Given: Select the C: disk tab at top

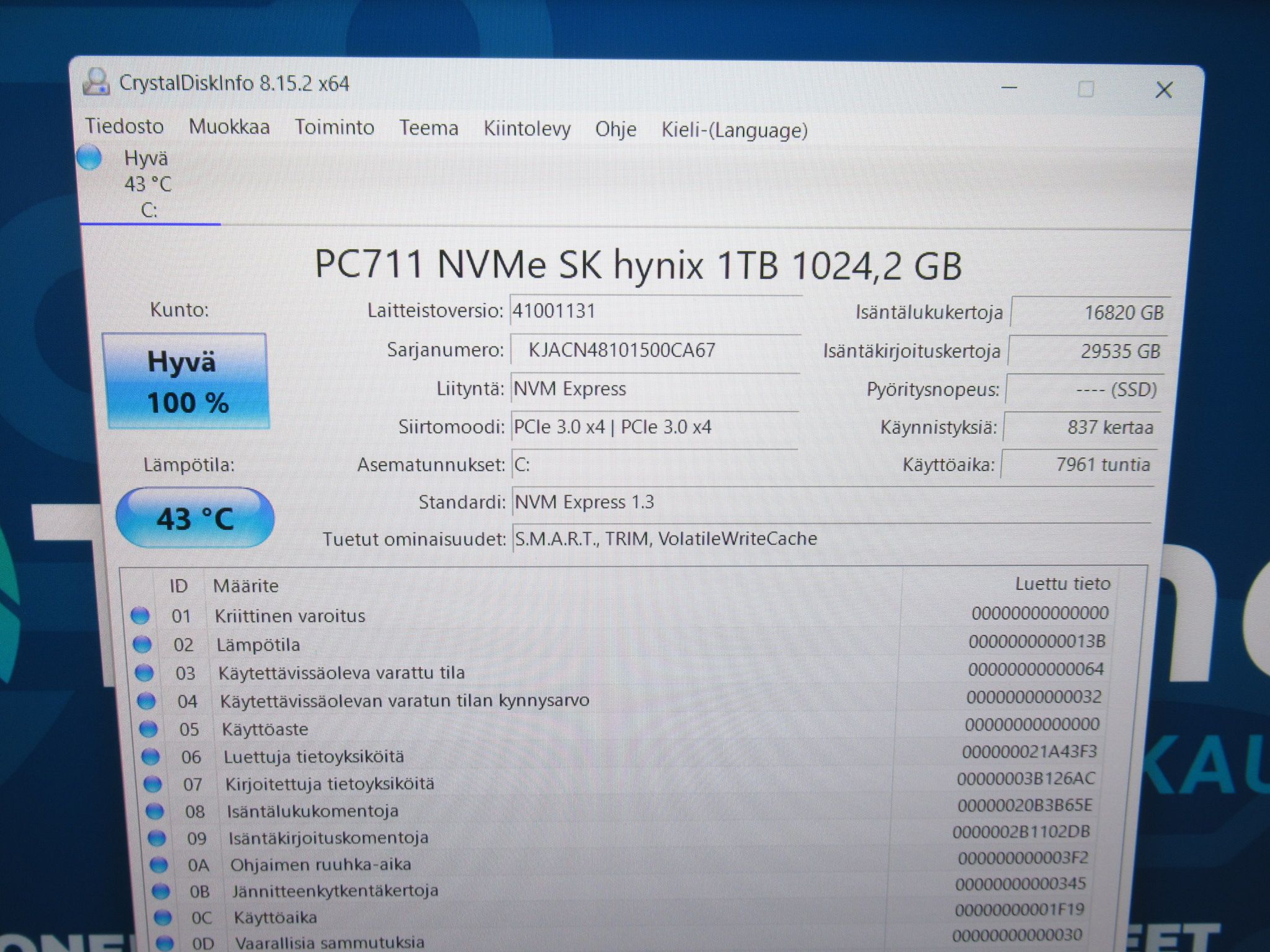Looking at the screenshot, I should click(x=149, y=184).
